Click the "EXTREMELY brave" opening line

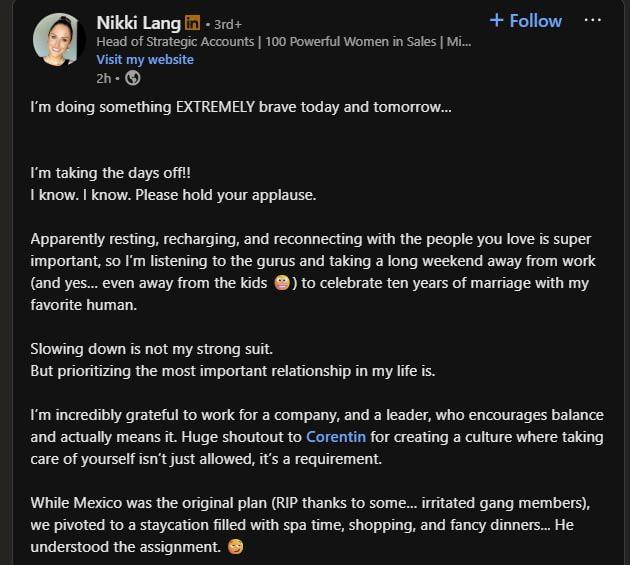(x=241, y=105)
